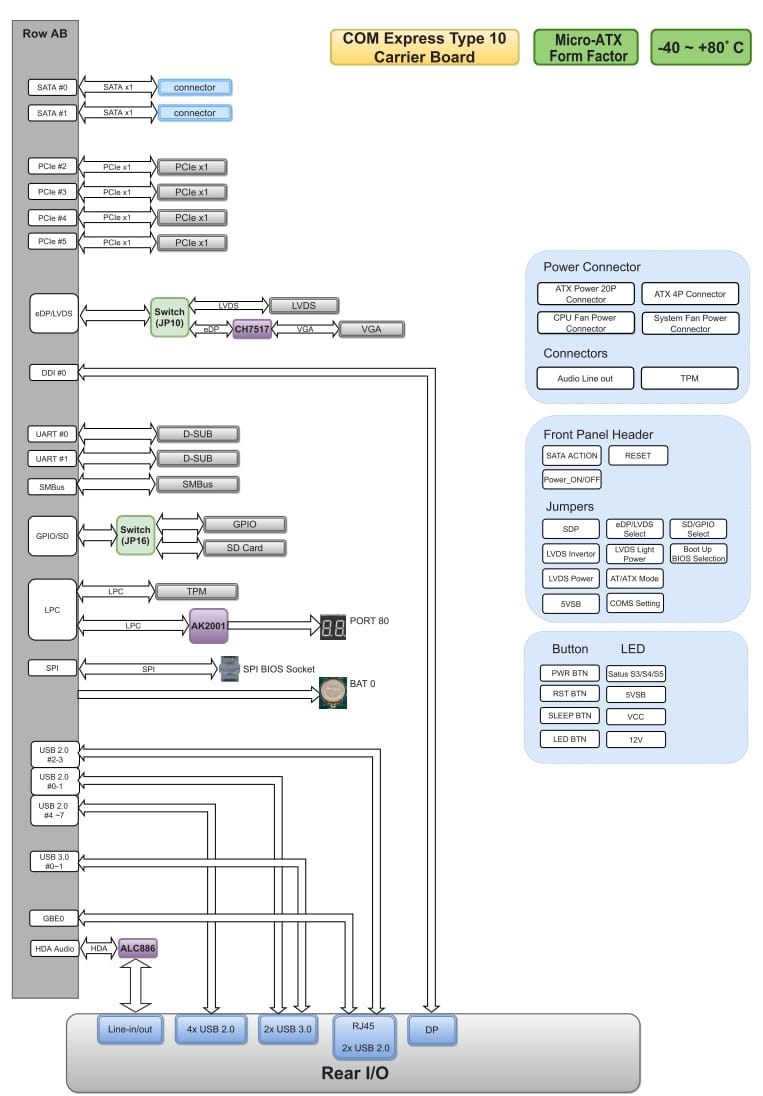Select the SD Card block

(245, 548)
